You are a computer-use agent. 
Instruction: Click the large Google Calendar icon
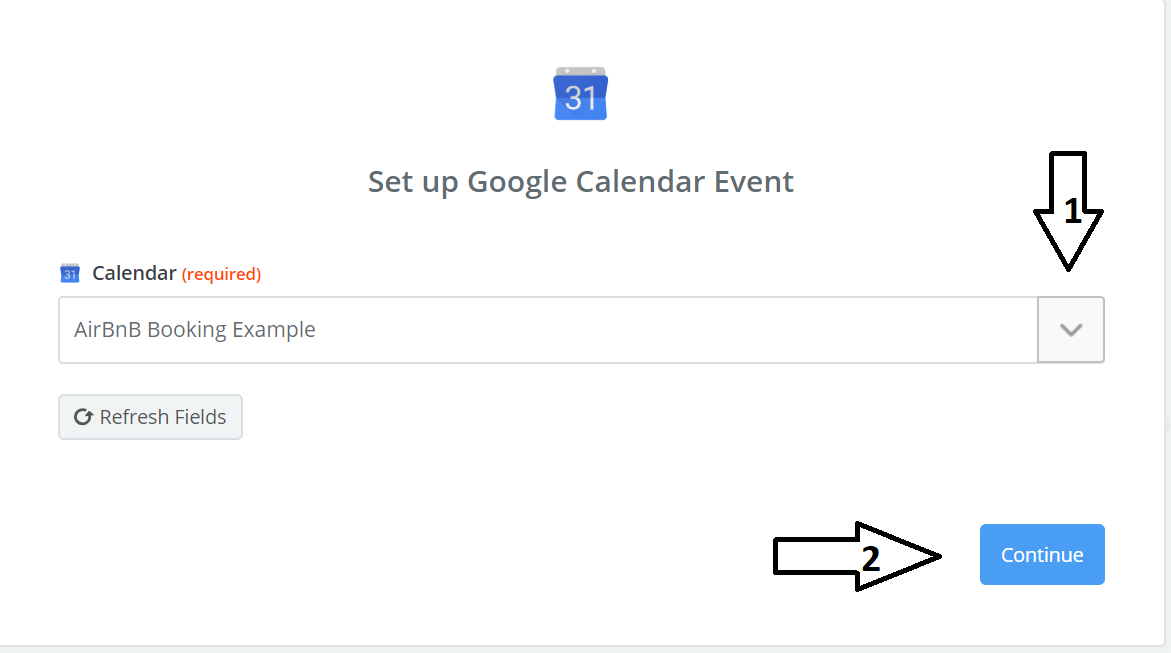tap(581, 93)
